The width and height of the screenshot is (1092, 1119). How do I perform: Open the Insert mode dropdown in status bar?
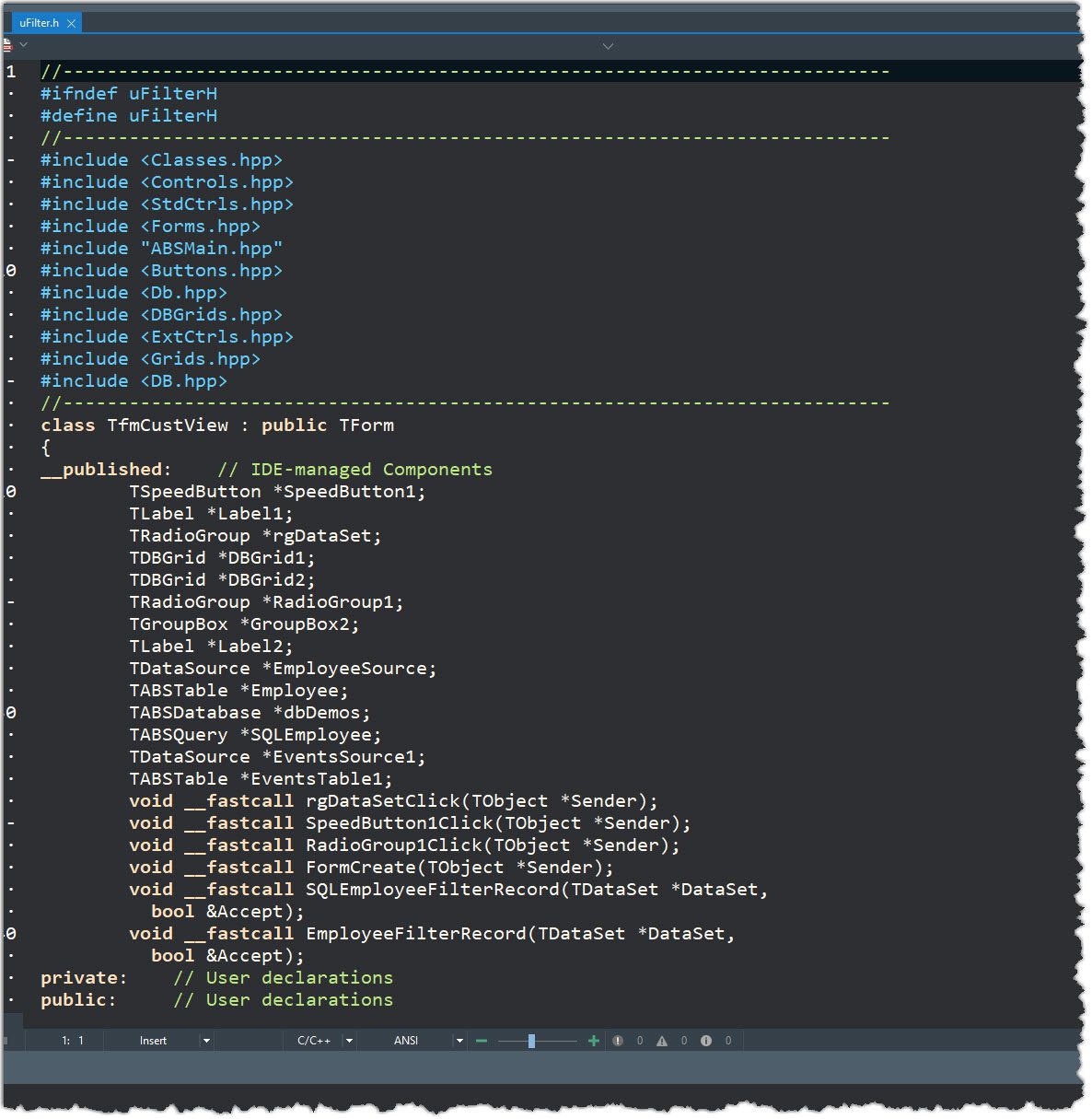tap(206, 1041)
